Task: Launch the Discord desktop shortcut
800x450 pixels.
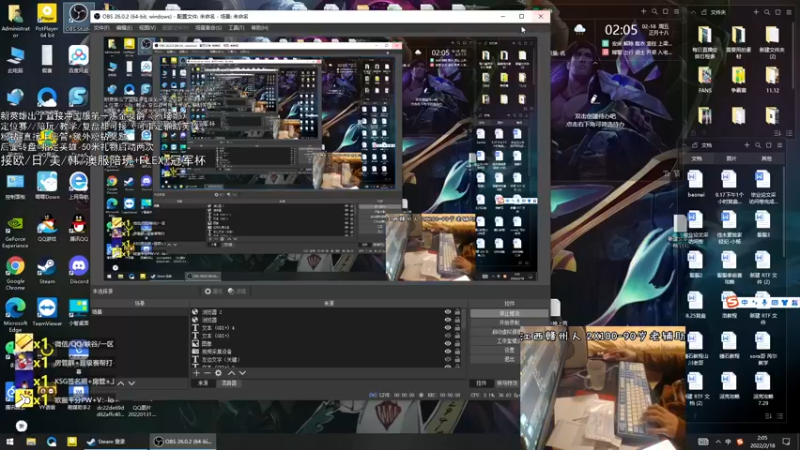Action: (x=78, y=270)
